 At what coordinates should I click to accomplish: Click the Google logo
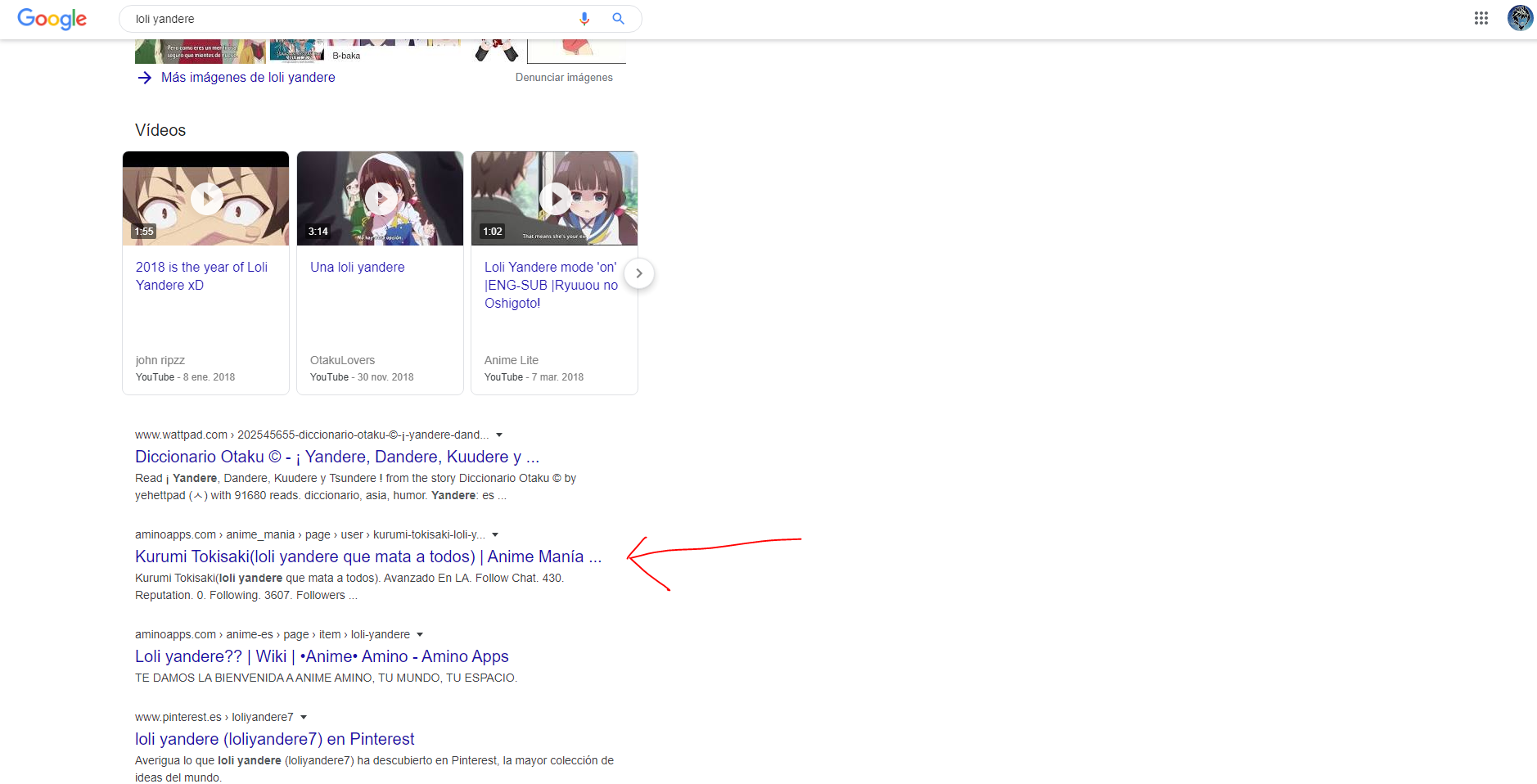(x=52, y=19)
